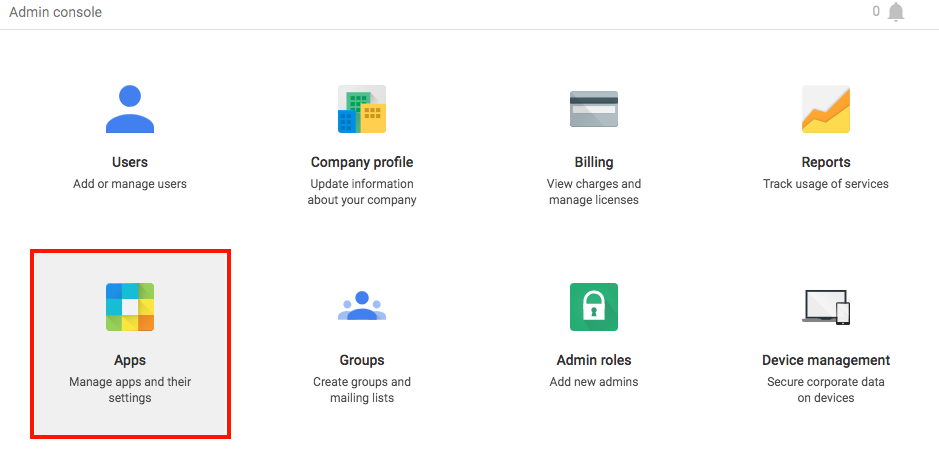Click the Admin console title
The height and width of the screenshot is (456, 939).
pos(56,12)
